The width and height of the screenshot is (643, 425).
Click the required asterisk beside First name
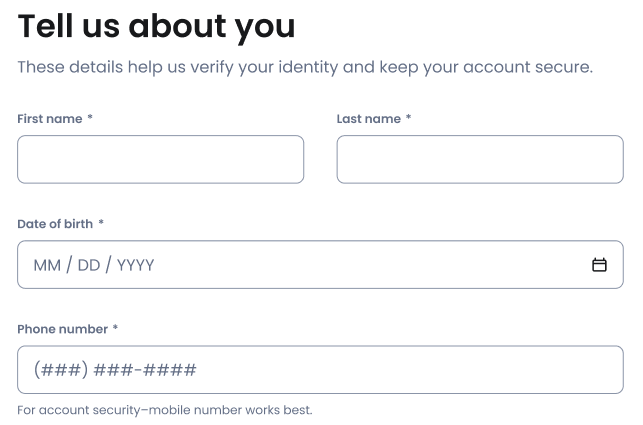coord(90,118)
